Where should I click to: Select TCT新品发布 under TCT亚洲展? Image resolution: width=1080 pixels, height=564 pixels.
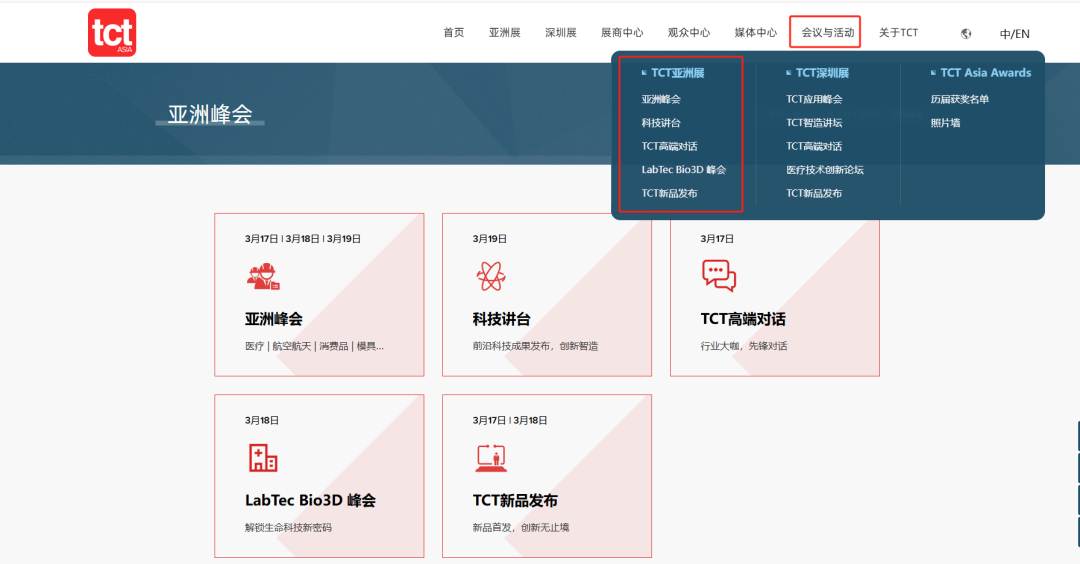[669, 193]
